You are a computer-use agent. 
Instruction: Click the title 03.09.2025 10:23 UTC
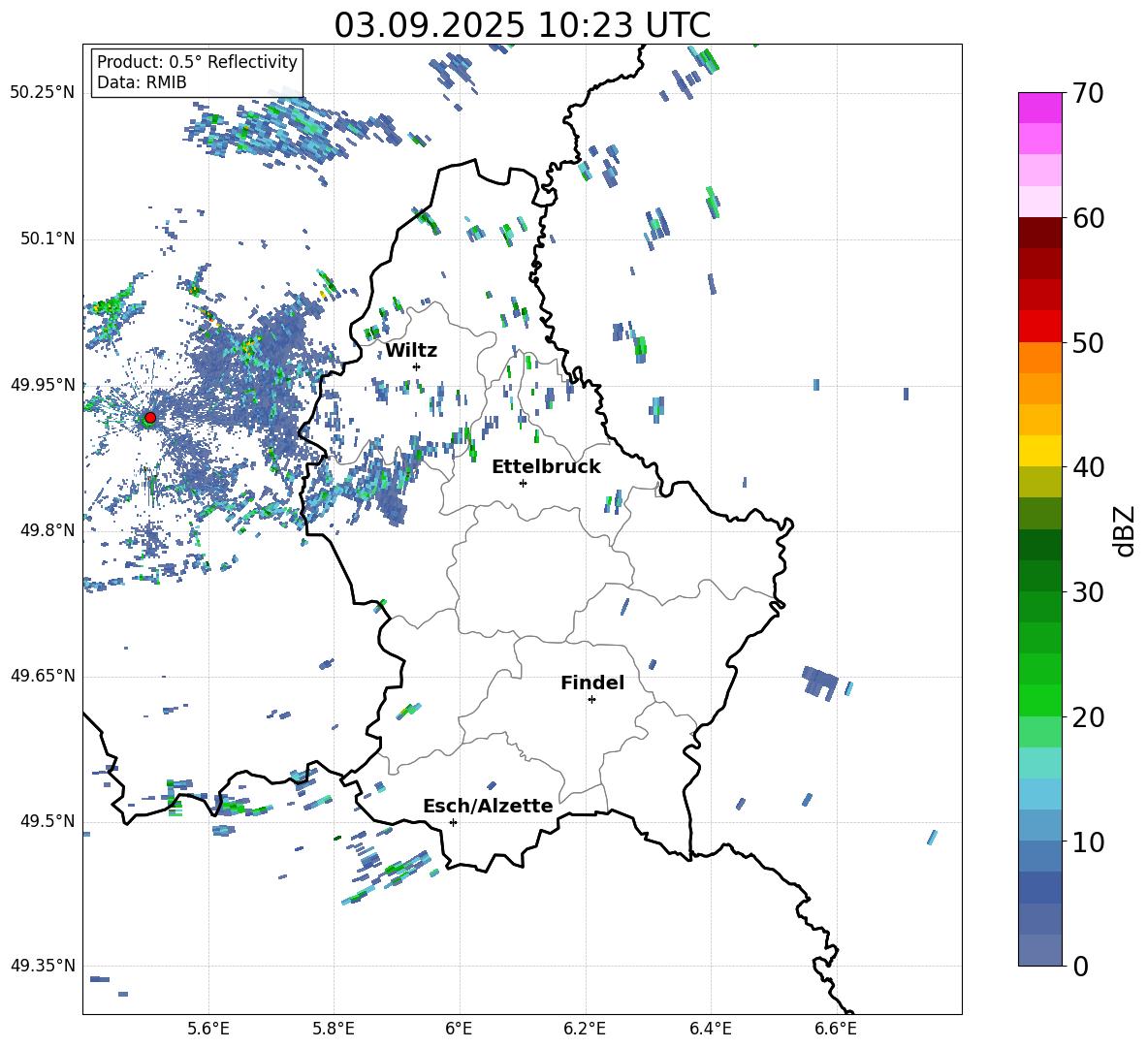[522, 25]
